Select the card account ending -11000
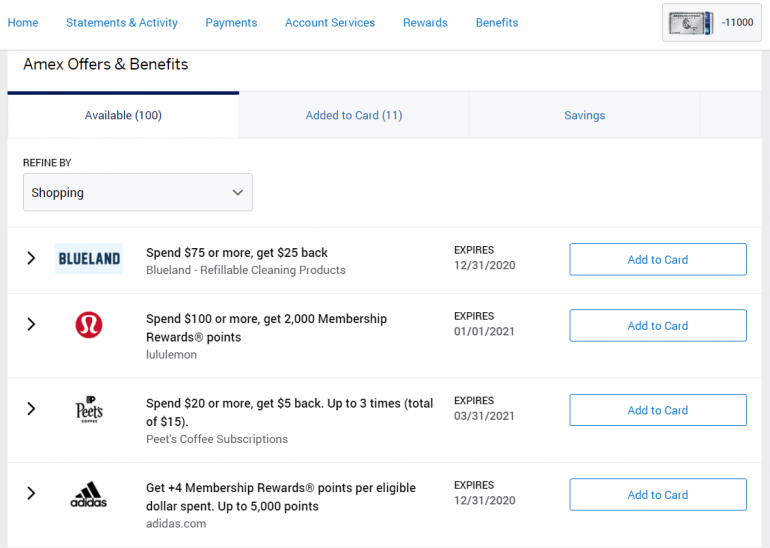 click(x=711, y=22)
